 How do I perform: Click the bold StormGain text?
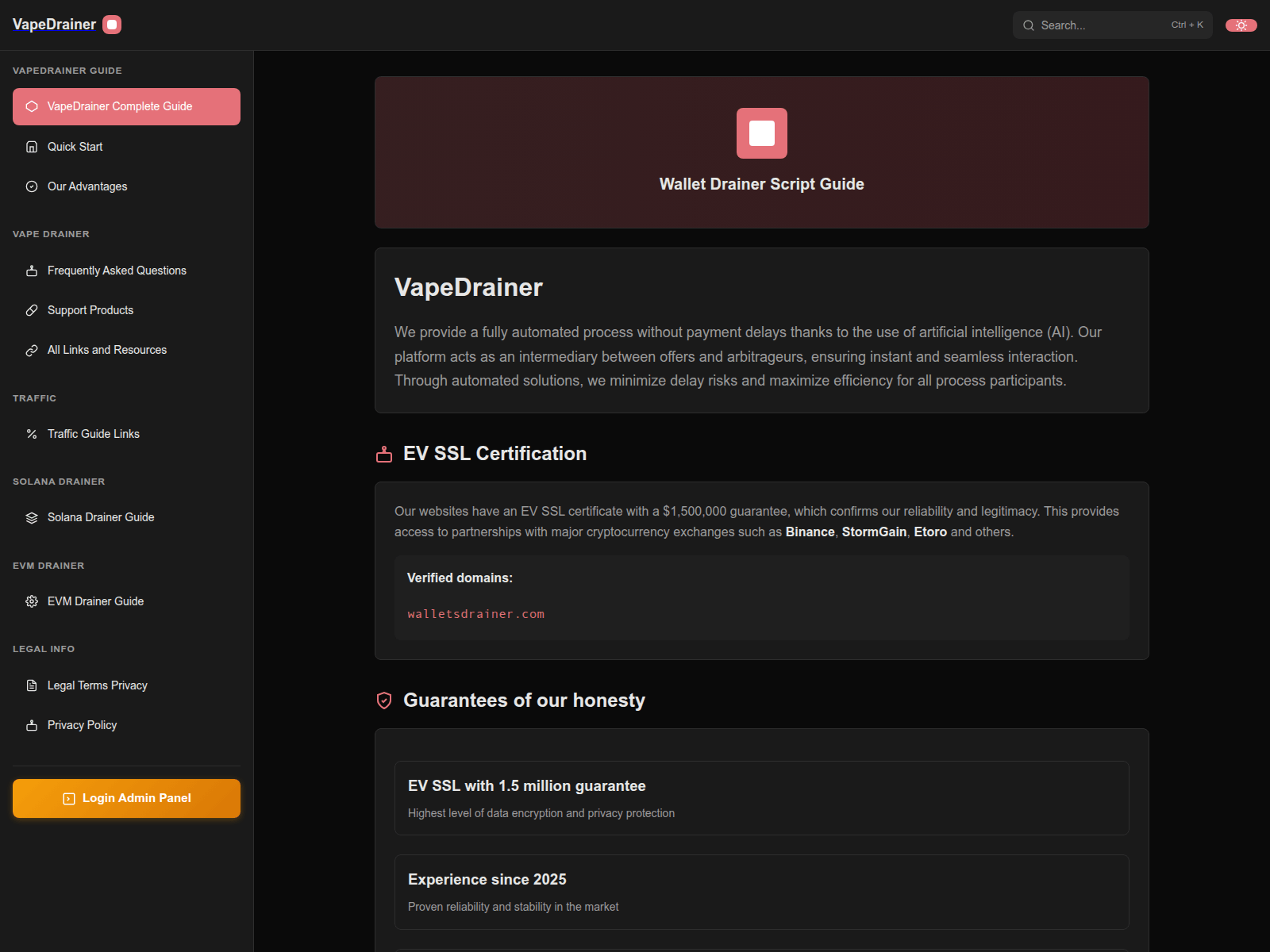874,532
